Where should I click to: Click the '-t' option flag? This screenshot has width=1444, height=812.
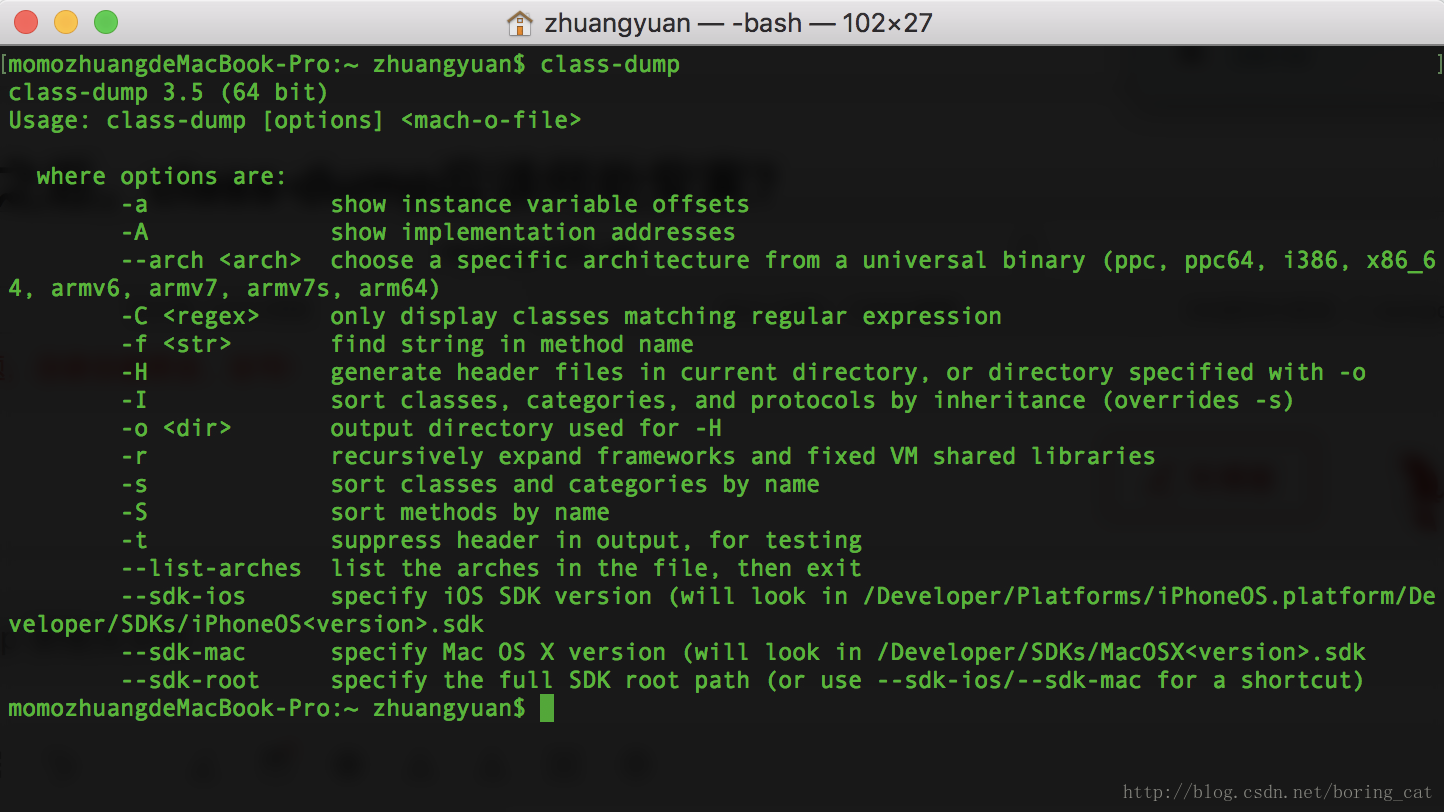point(134,541)
